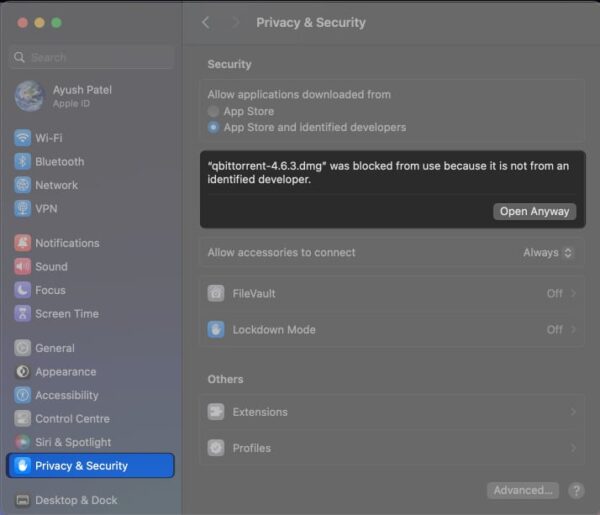Click the Focus label in sidebar

tap(50, 290)
